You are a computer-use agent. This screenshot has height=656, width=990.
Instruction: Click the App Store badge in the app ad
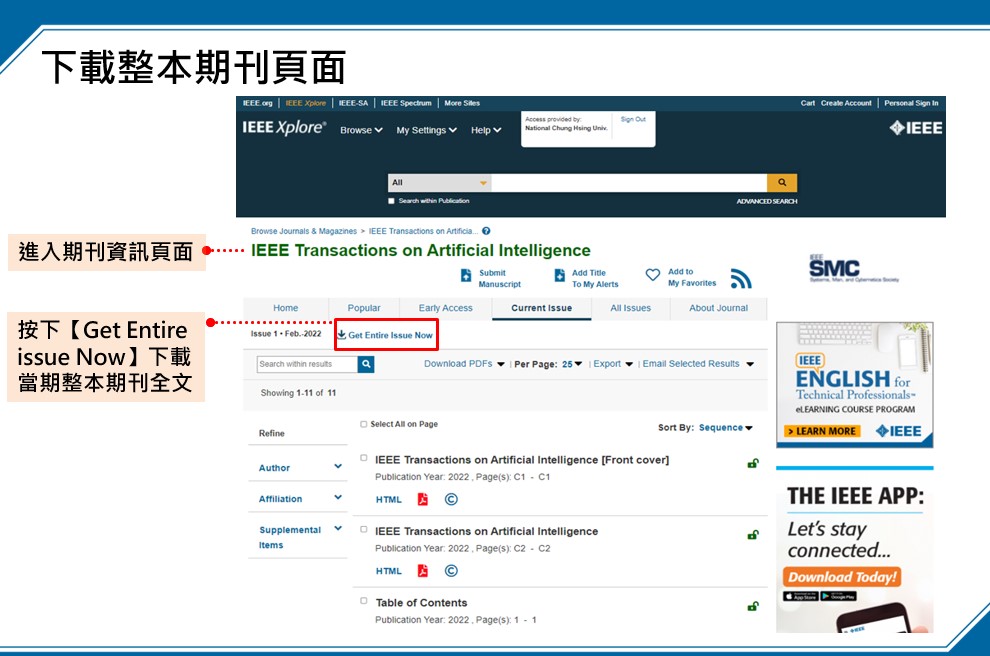click(801, 596)
